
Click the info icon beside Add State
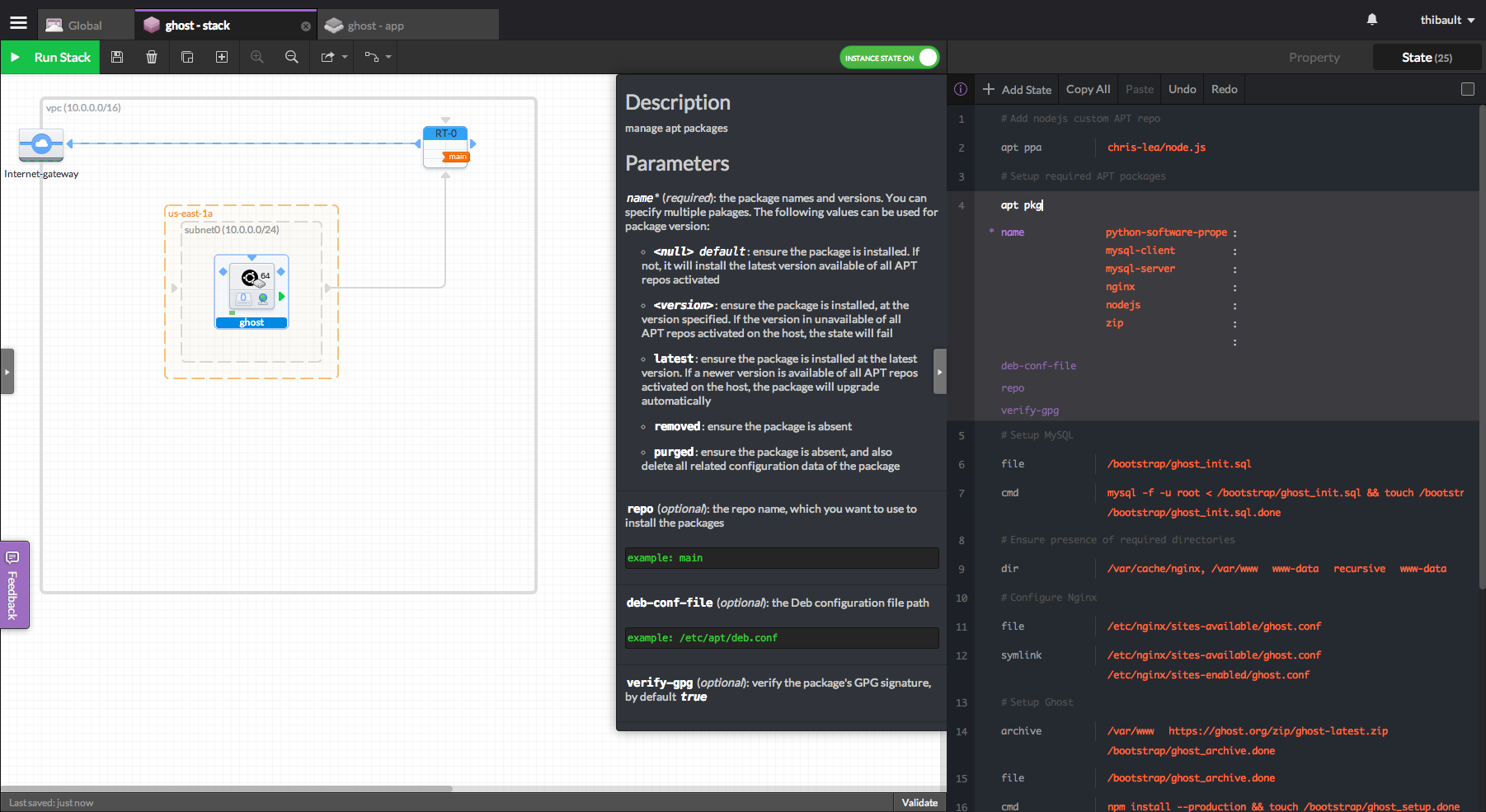coord(961,89)
